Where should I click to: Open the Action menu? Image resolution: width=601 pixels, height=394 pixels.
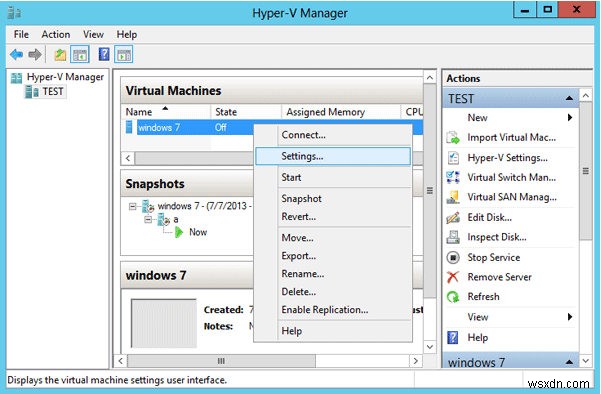(x=56, y=34)
